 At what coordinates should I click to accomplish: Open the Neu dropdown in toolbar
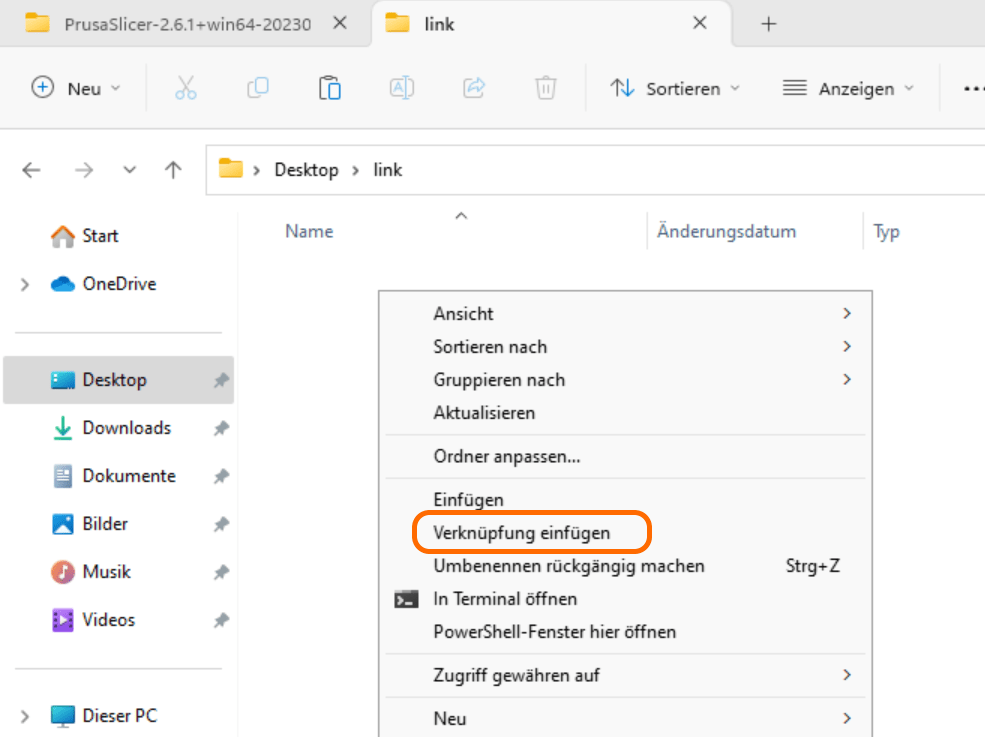(x=77, y=88)
